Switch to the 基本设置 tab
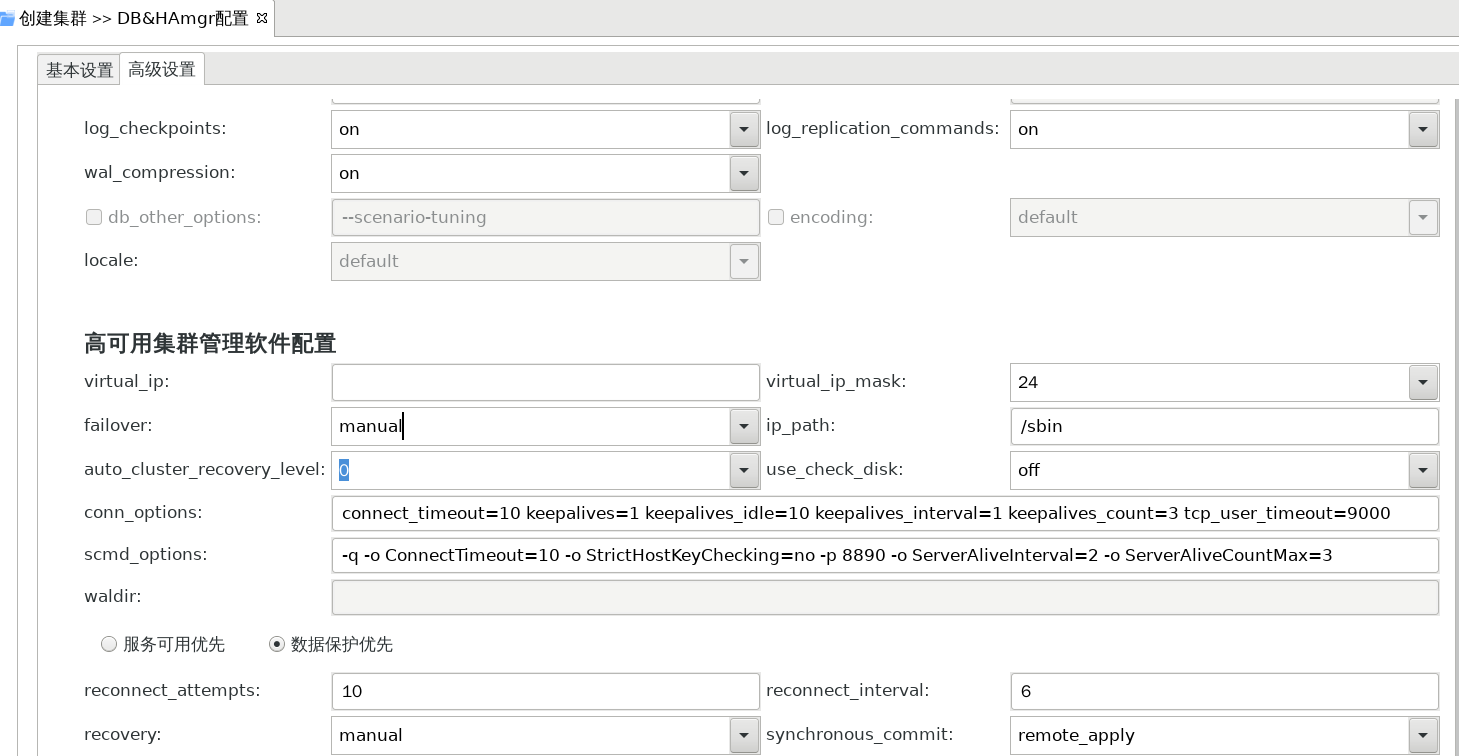This screenshot has height=756, width=1459. pos(79,70)
